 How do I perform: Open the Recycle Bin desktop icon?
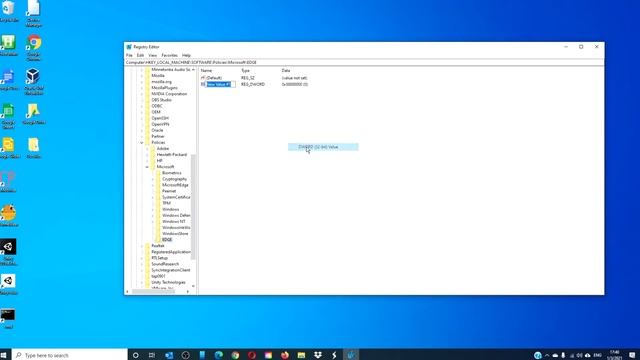click(x=9, y=11)
